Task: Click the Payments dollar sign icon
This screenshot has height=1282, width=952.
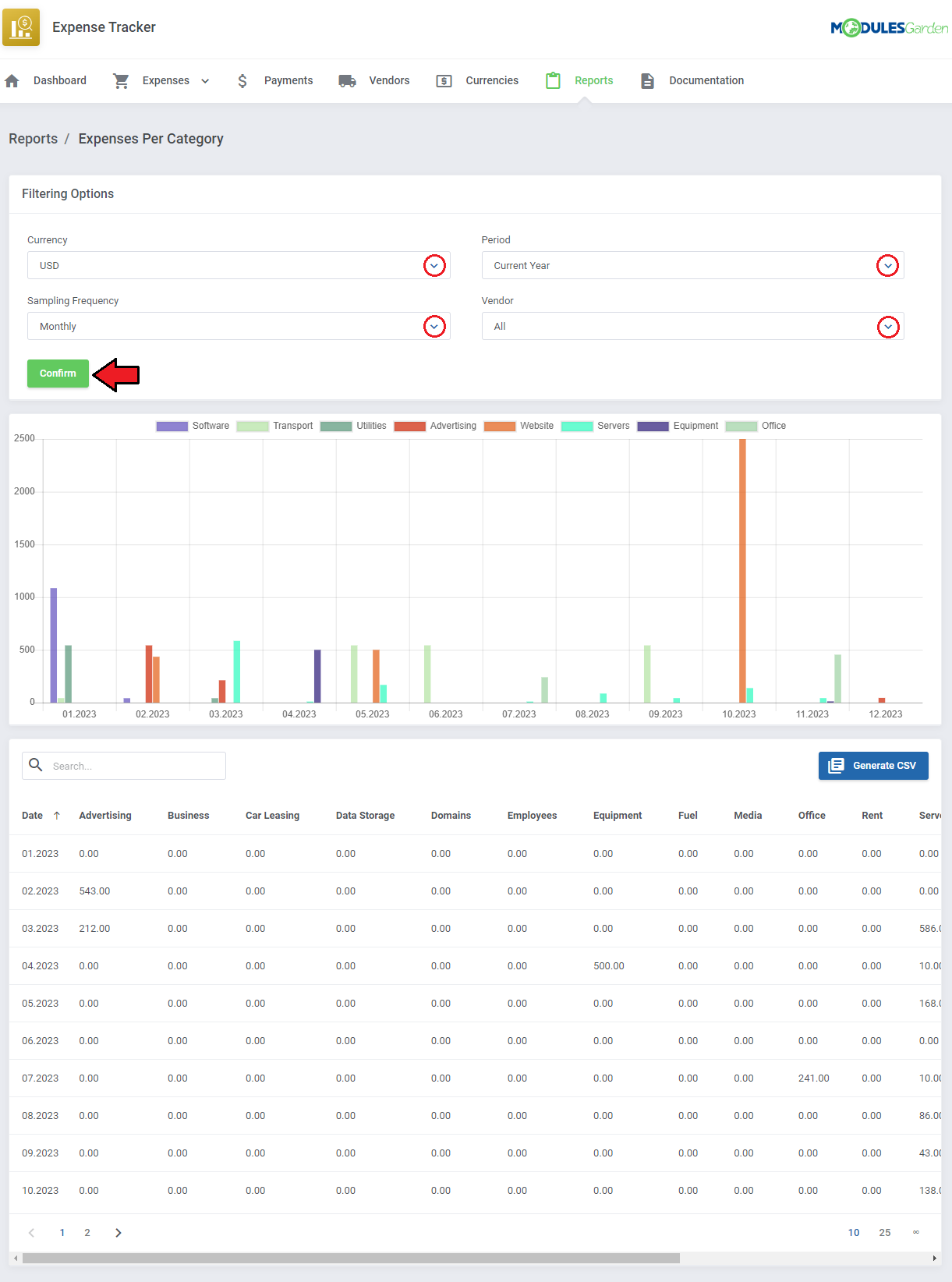Action: (x=242, y=81)
